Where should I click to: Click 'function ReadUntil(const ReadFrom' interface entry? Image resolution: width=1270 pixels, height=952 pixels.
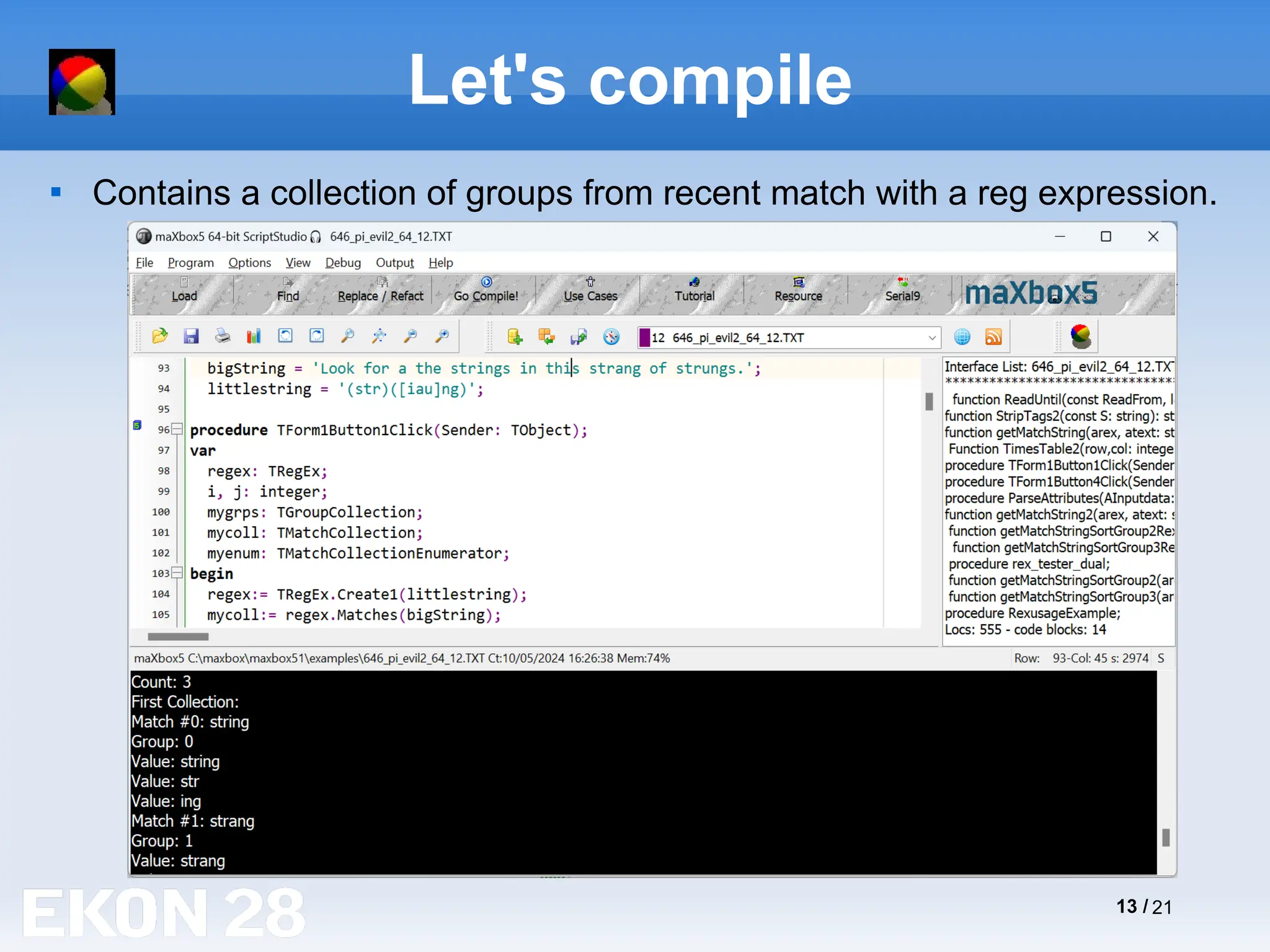(1063, 400)
